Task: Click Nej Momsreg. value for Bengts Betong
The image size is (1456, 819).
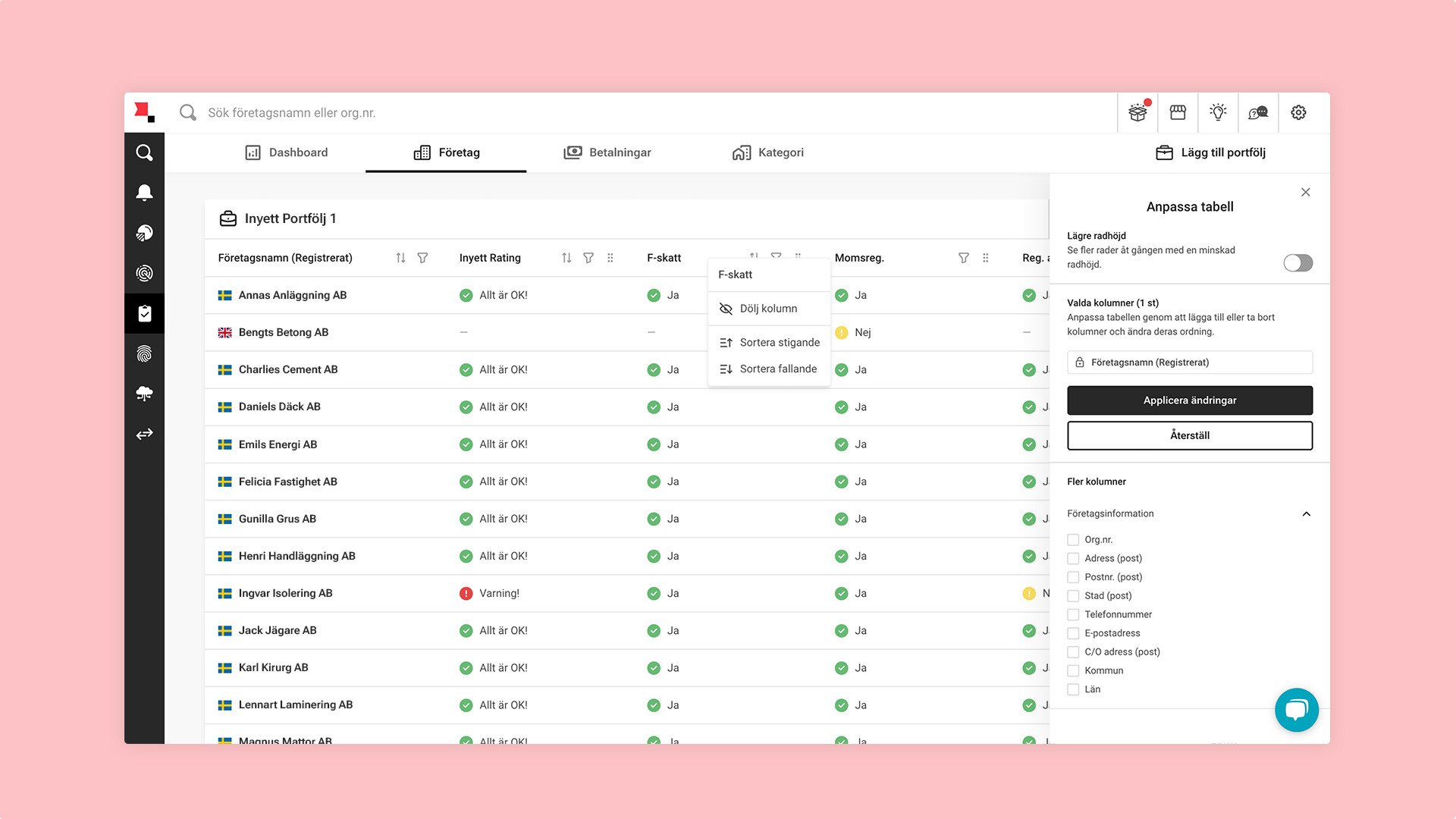Action: [x=853, y=332]
